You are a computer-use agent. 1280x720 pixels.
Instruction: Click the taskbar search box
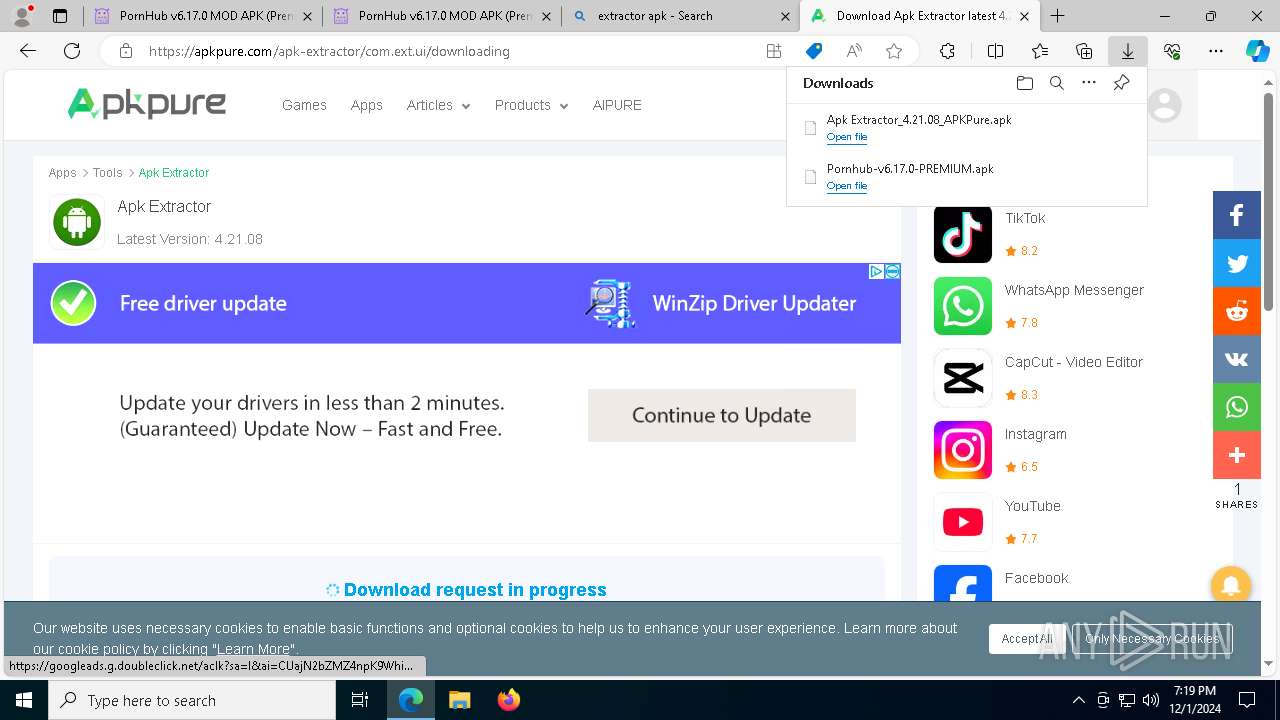[x=192, y=700]
